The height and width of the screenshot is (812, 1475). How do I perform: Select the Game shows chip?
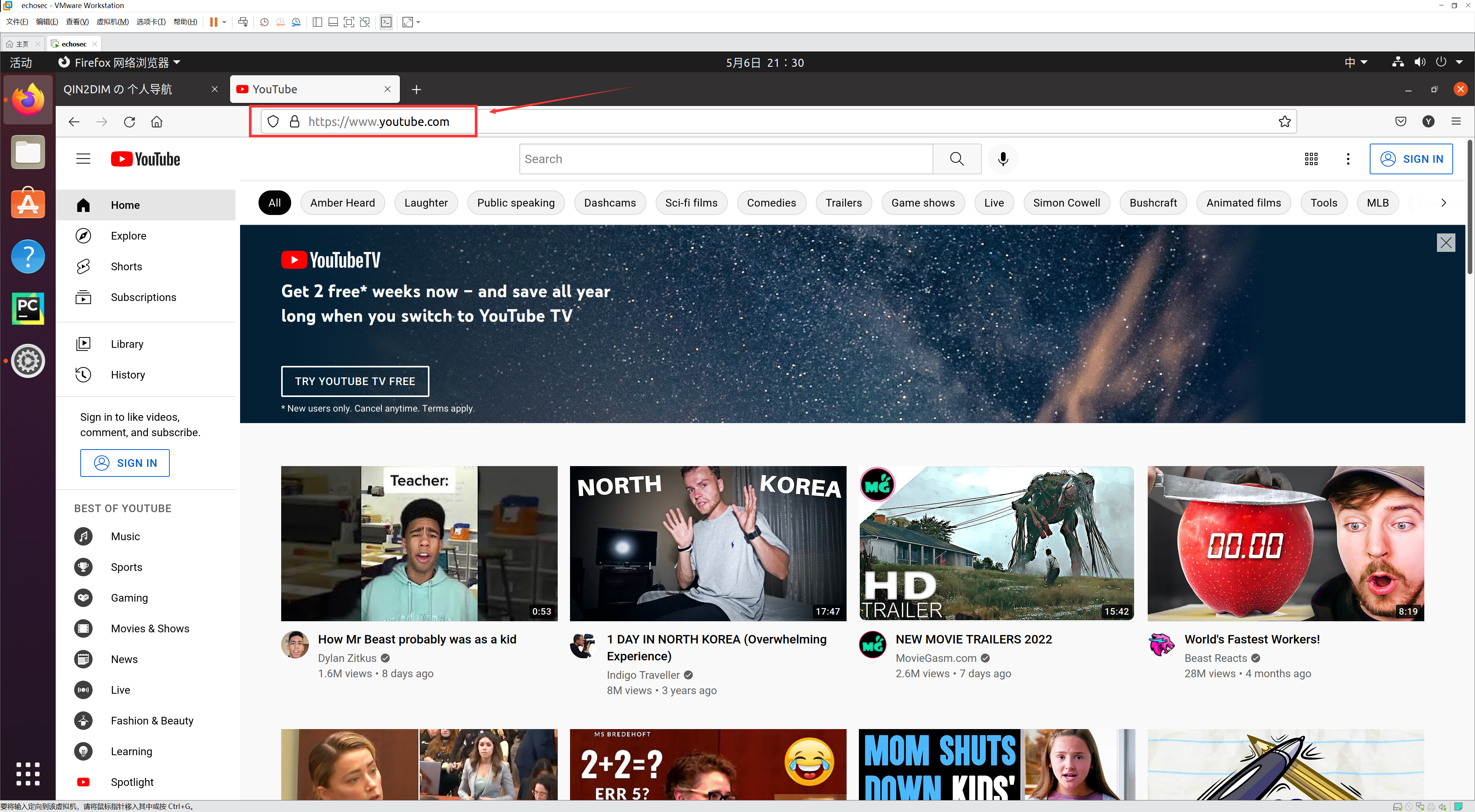click(923, 203)
